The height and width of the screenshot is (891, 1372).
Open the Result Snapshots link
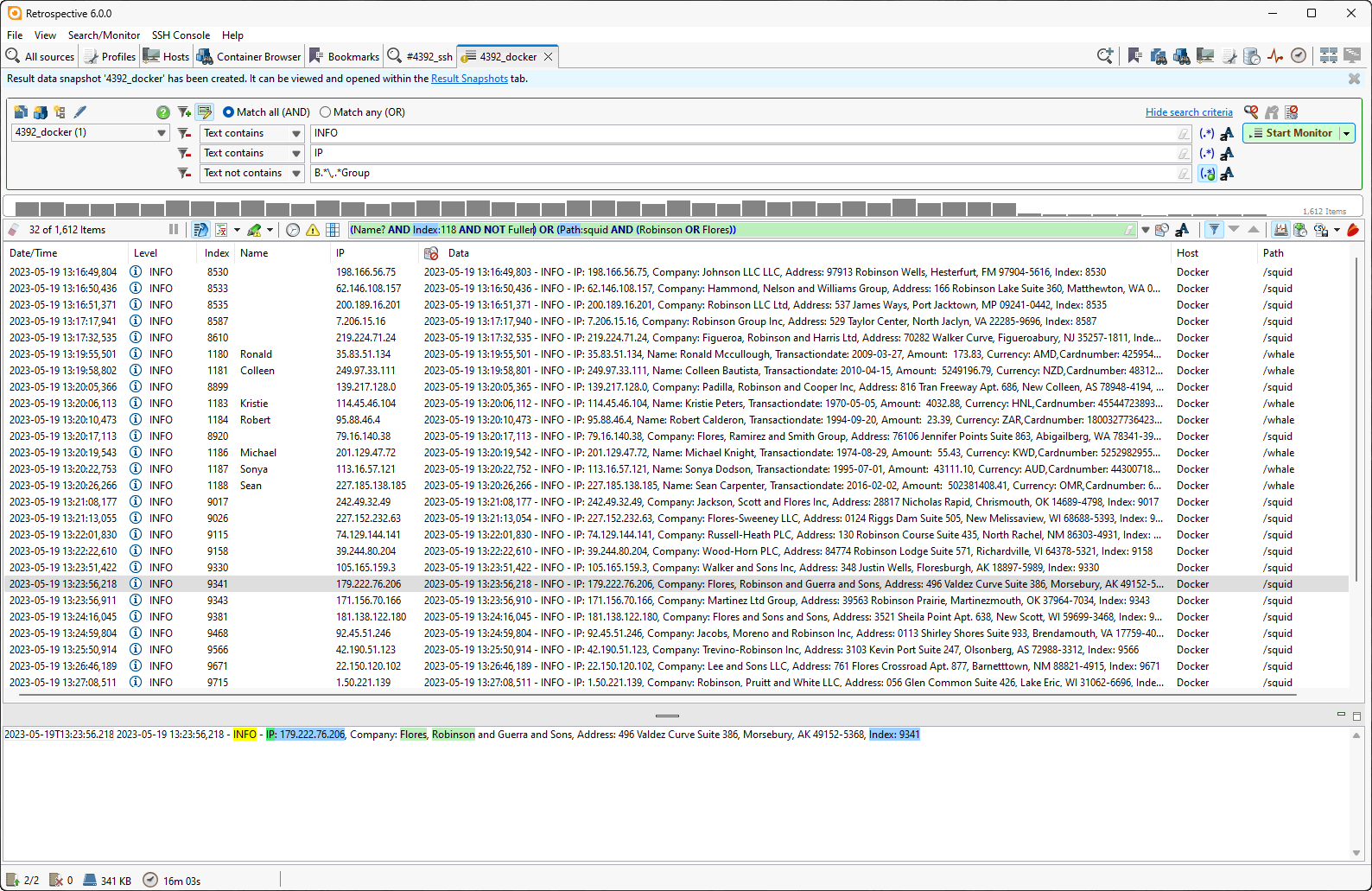coord(469,79)
